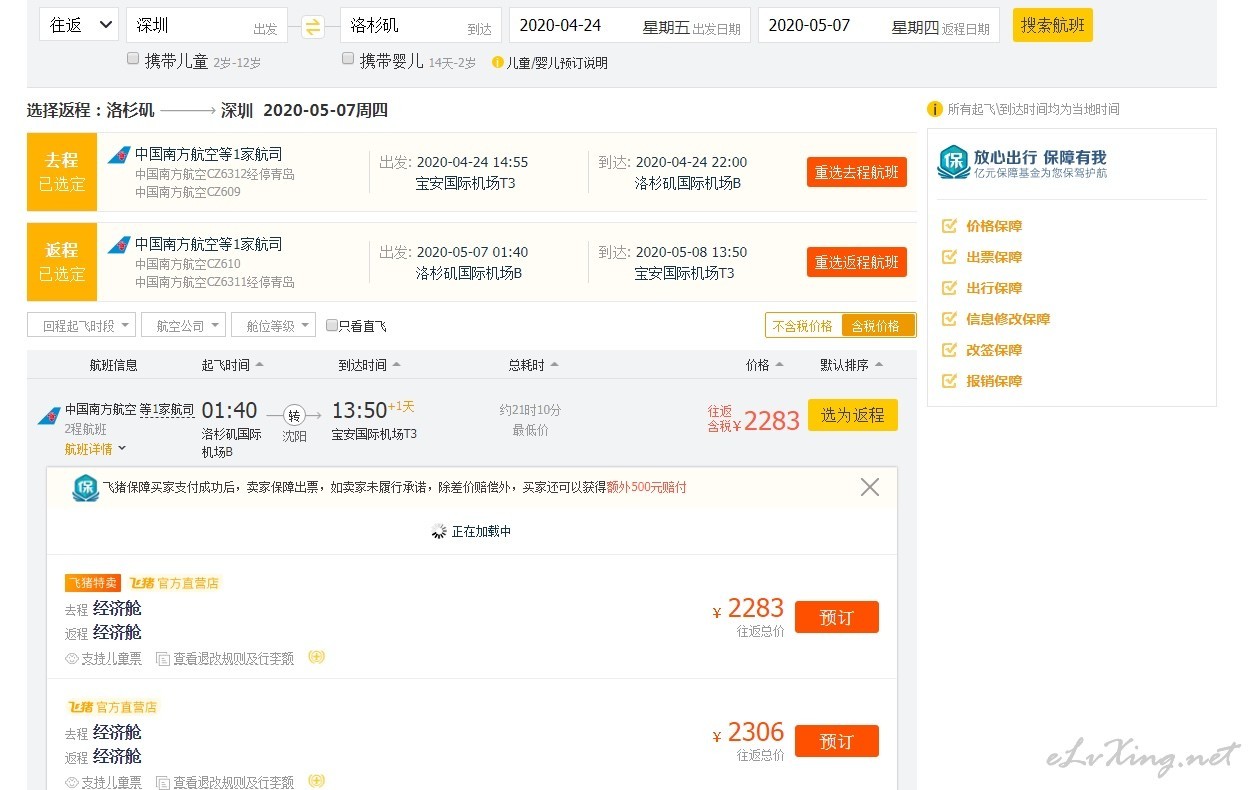Open 儿童/婴儿预订说明 link
The image size is (1251, 790).
tap(557, 63)
